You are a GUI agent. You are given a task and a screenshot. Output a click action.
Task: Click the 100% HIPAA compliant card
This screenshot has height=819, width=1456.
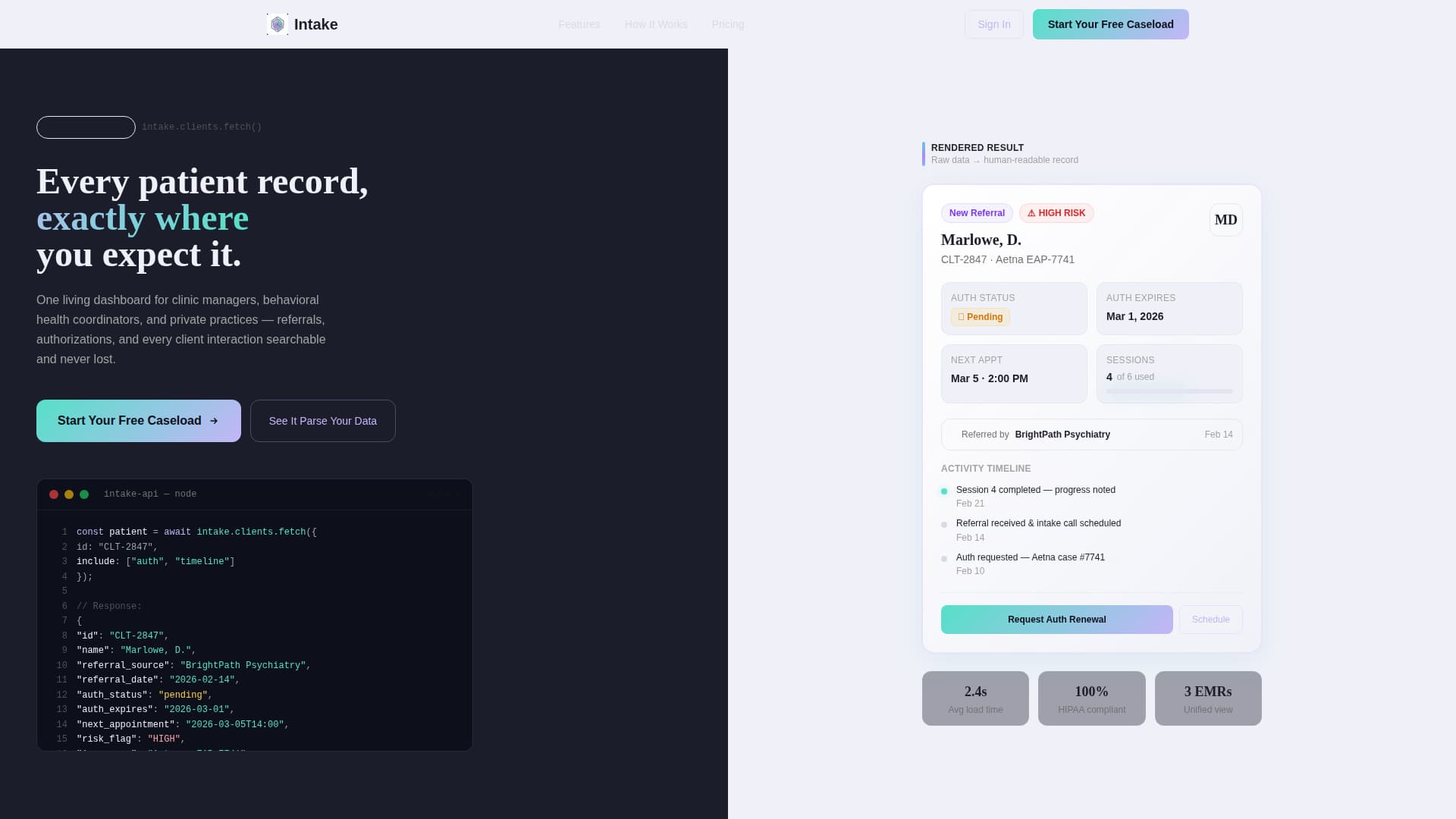(x=1092, y=698)
